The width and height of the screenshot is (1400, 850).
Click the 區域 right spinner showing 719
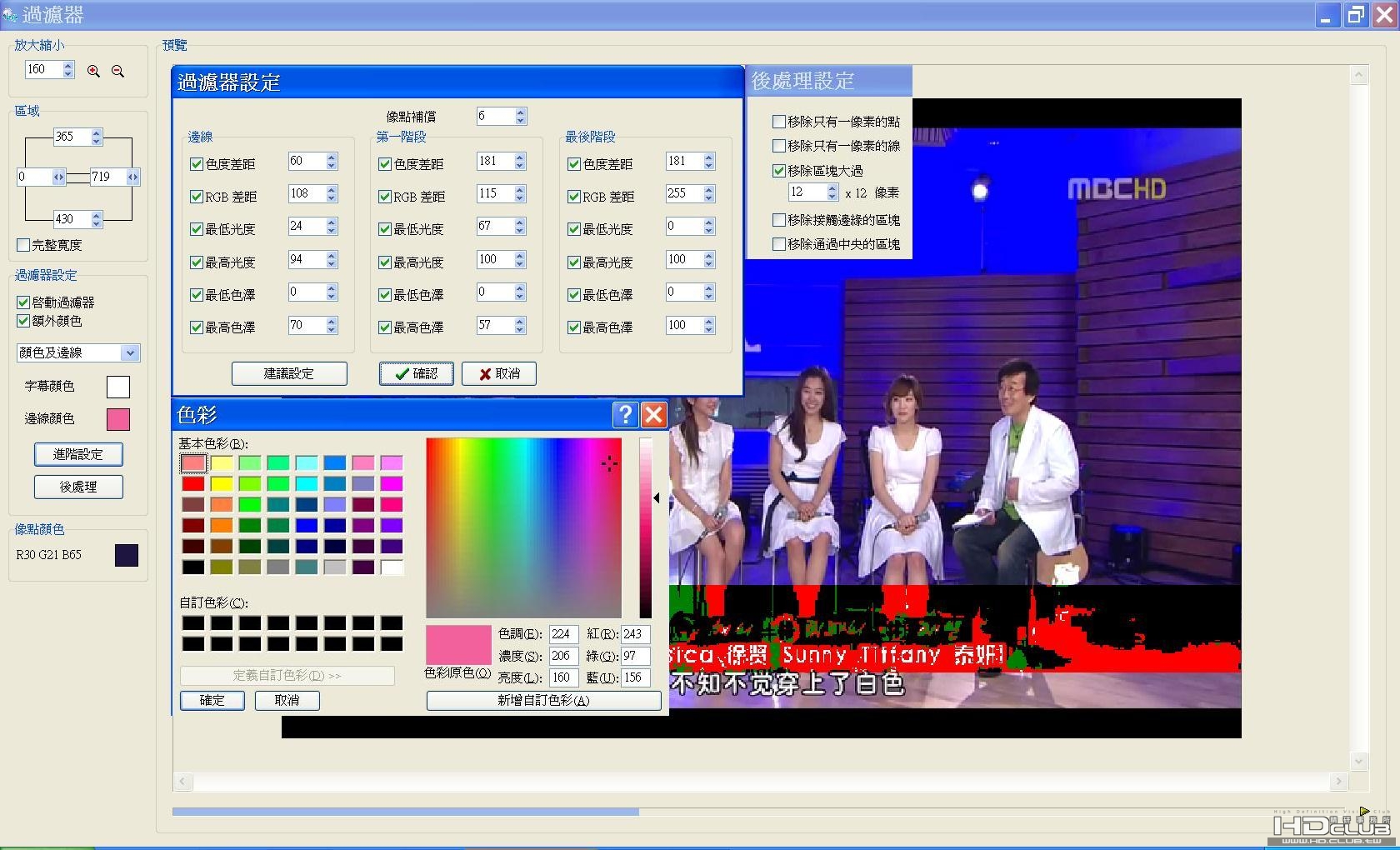[x=115, y=177]
